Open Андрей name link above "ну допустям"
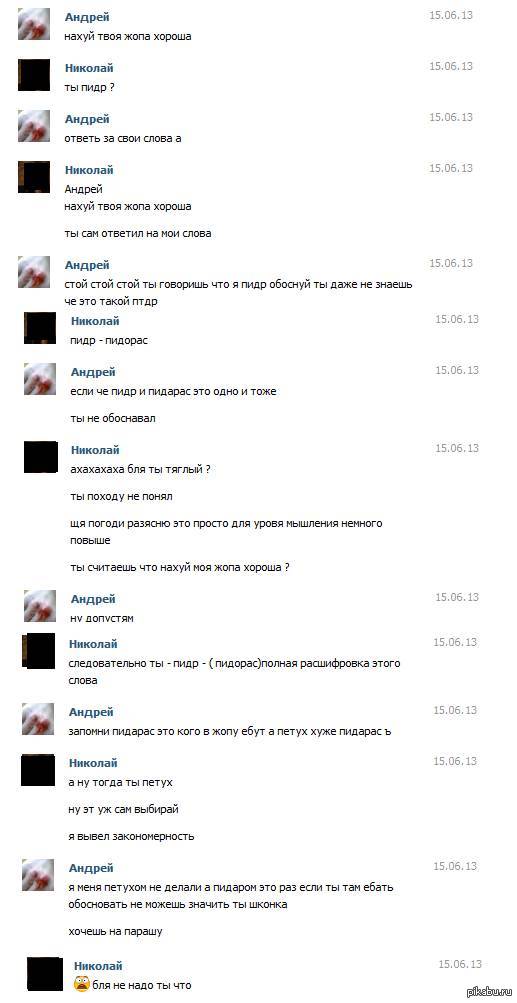 [93, 599]
